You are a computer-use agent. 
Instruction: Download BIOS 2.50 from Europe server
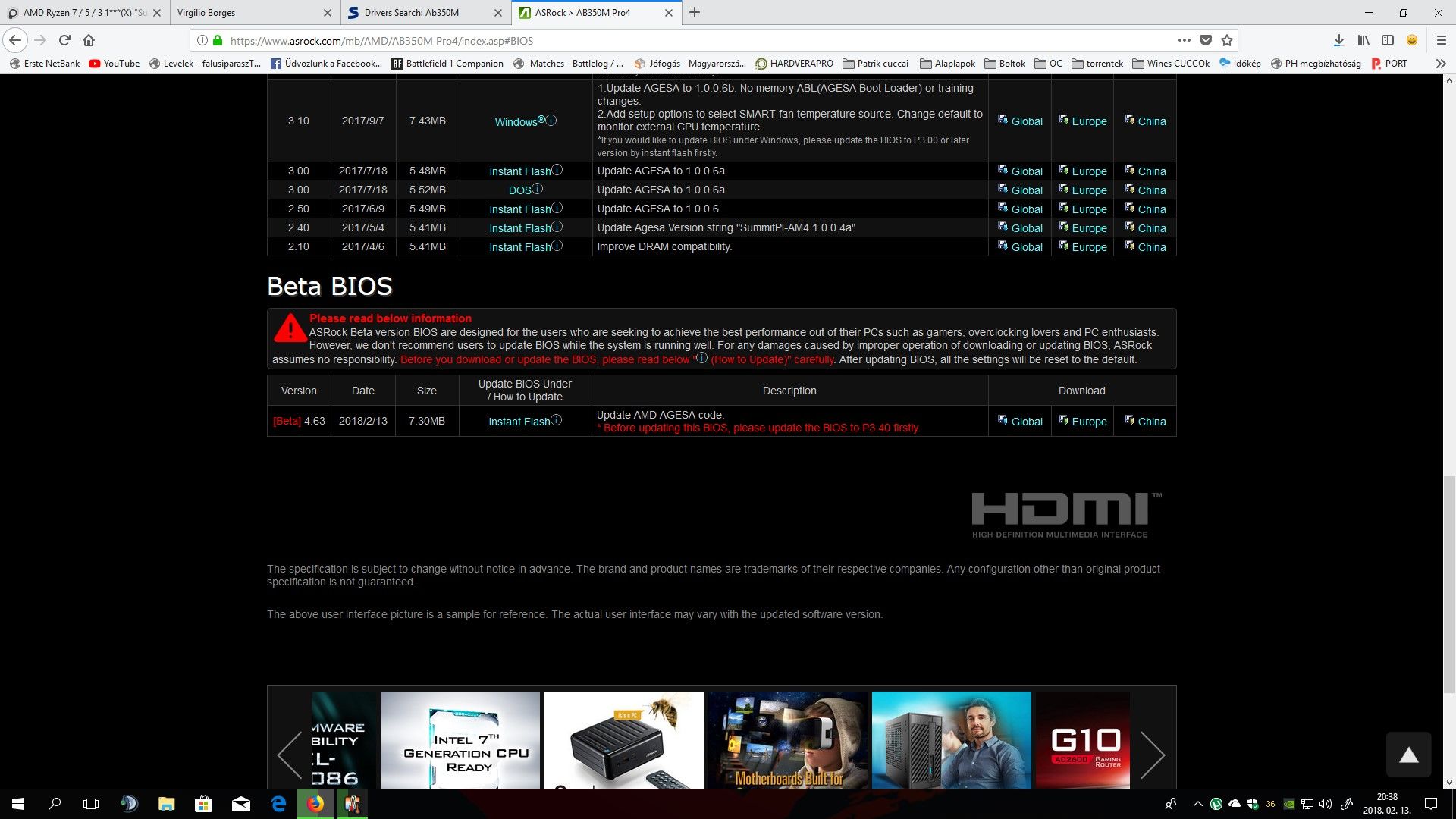coord(1082,209)
